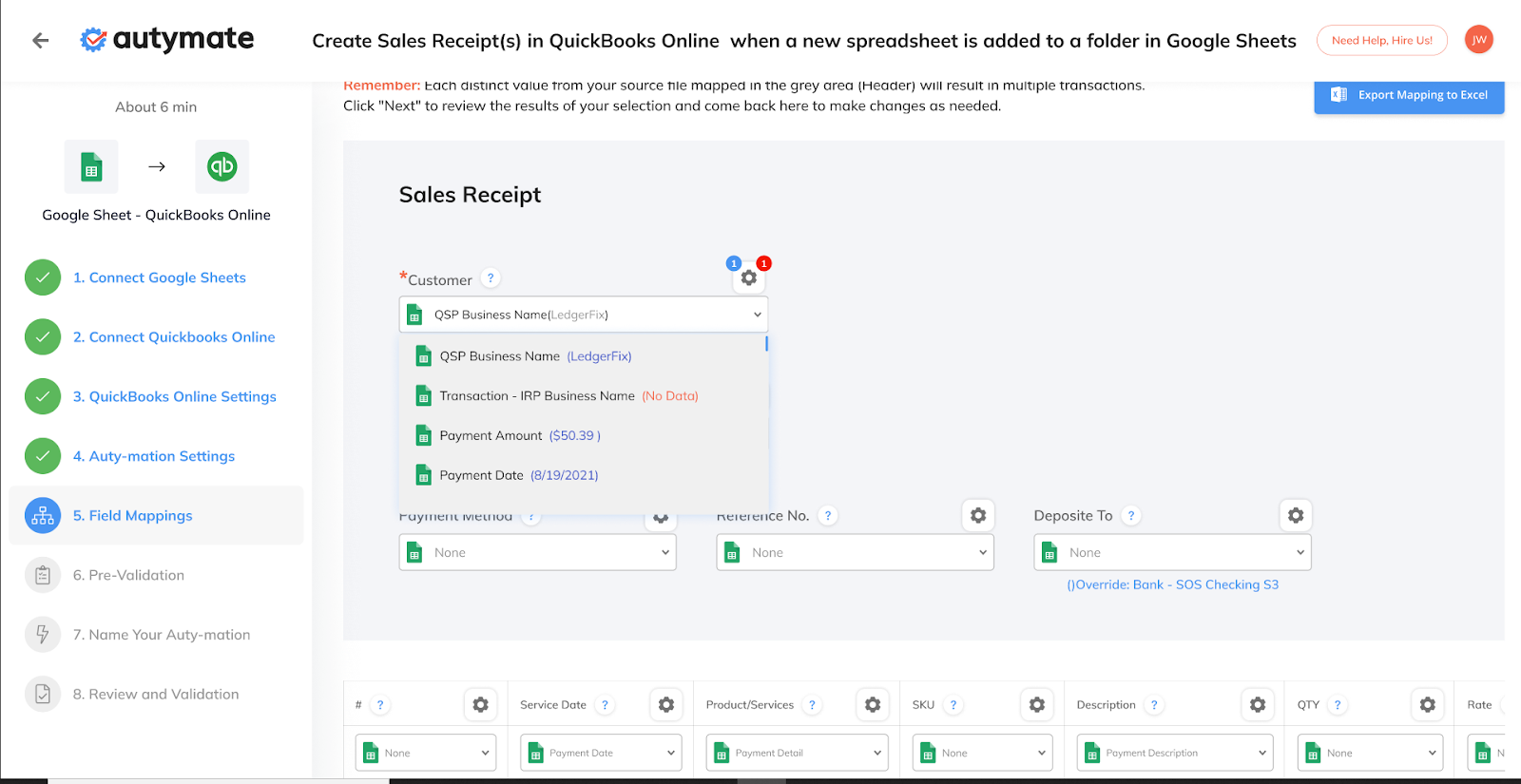
Task: Open Reference No. gear settings
Action: coord(978,515)
